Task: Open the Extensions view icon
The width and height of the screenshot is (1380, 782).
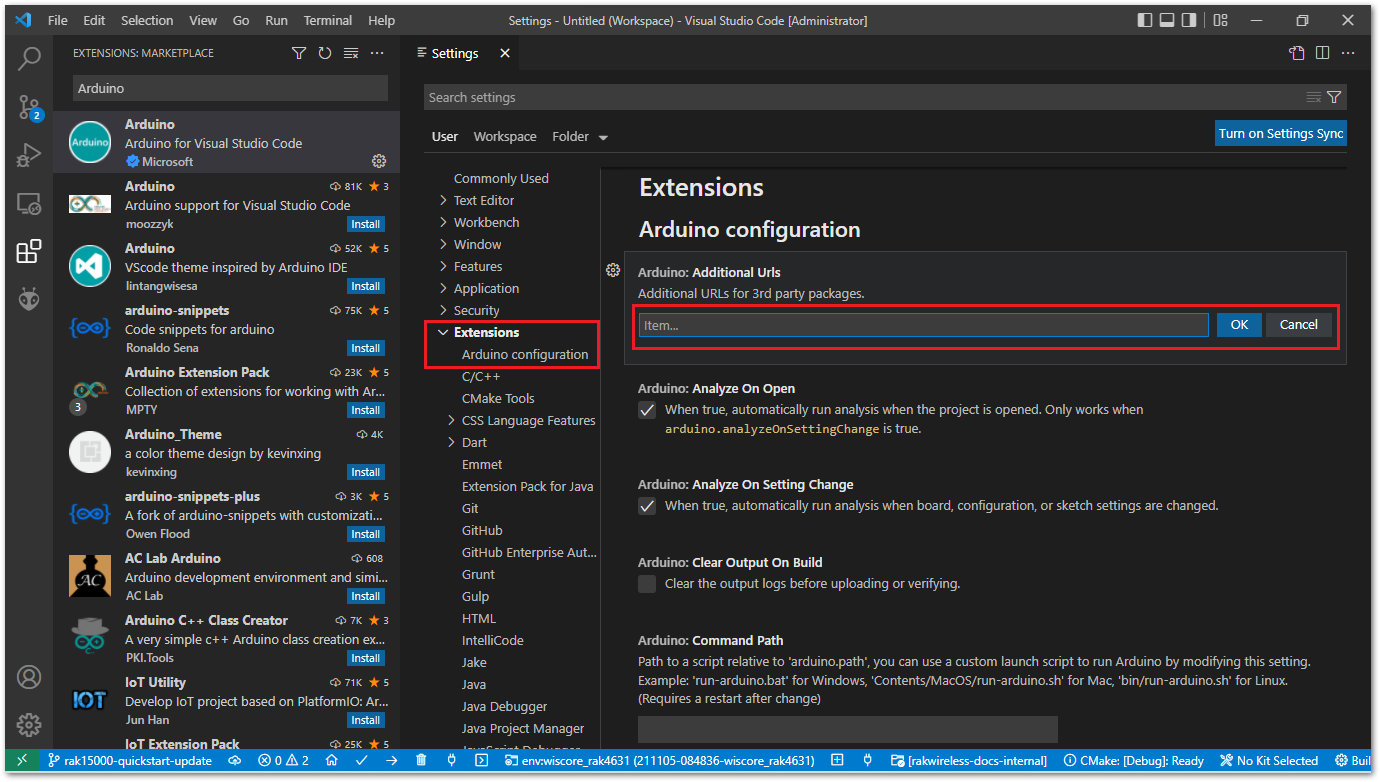Action: (29, 252)
